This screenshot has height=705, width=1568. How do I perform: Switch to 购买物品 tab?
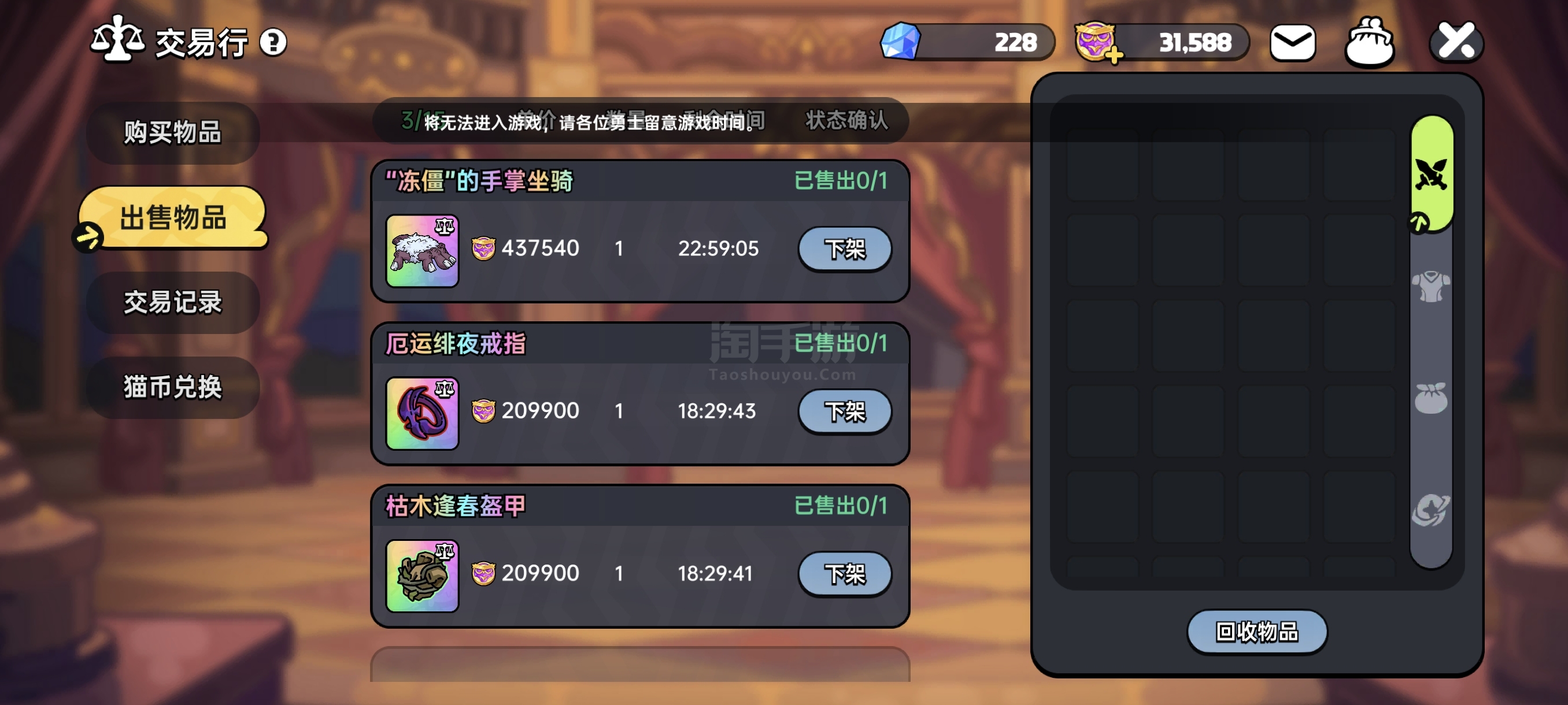click(173, 132)
